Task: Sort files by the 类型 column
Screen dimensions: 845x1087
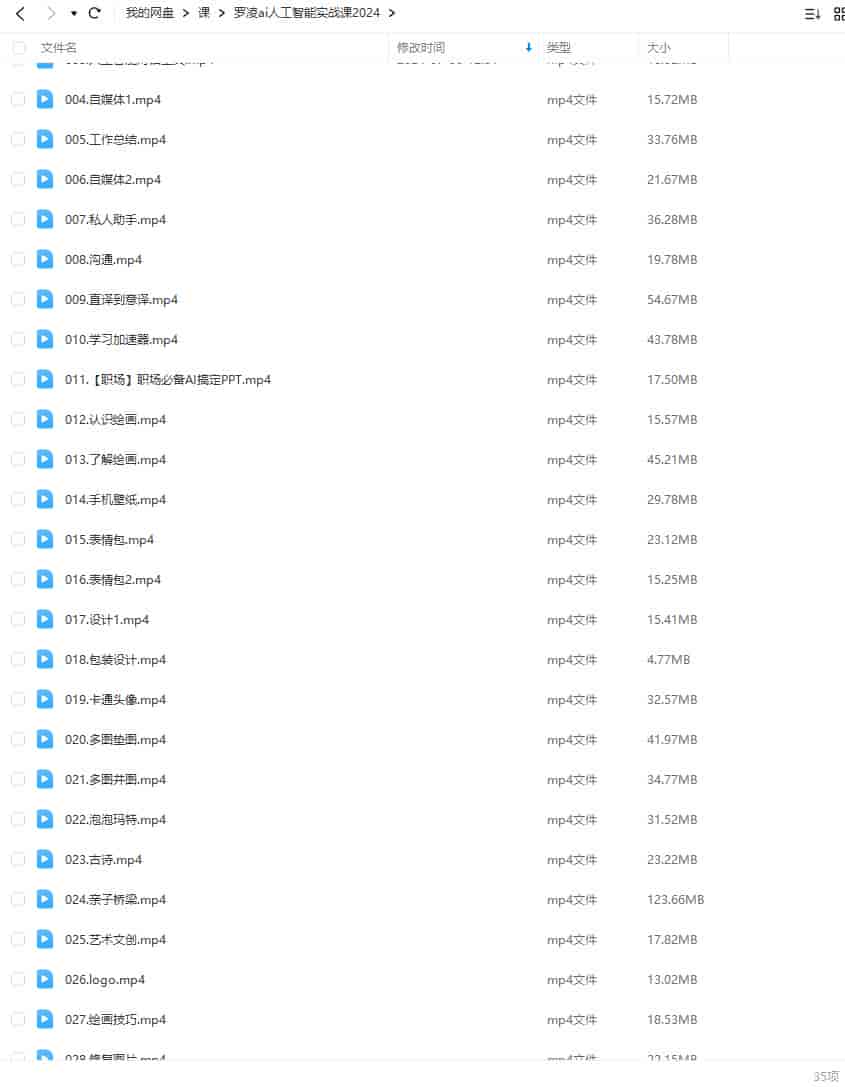Action: coord(559,47)
